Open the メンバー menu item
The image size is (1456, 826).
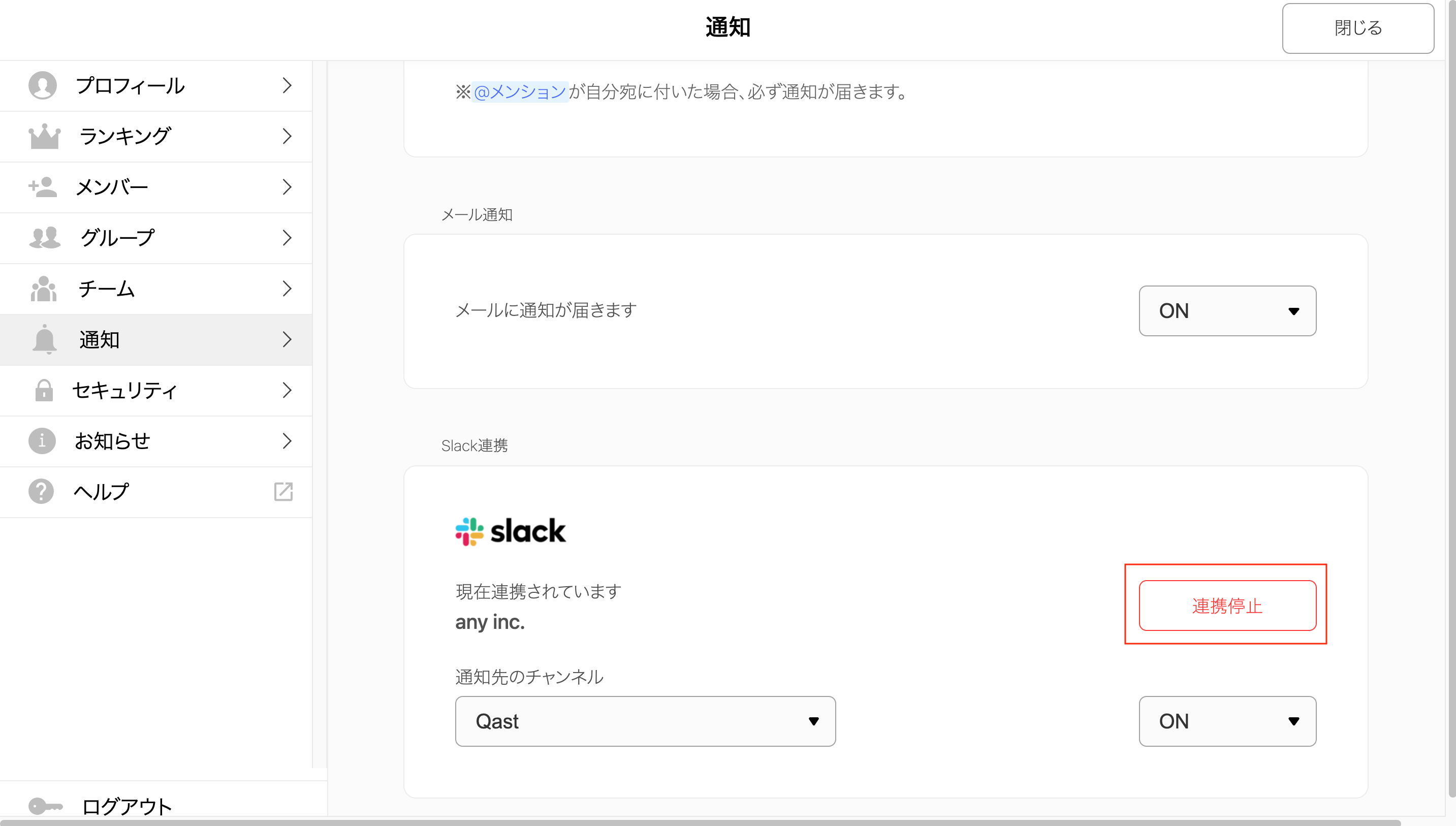pyautogui.click(x=156, y=187)
